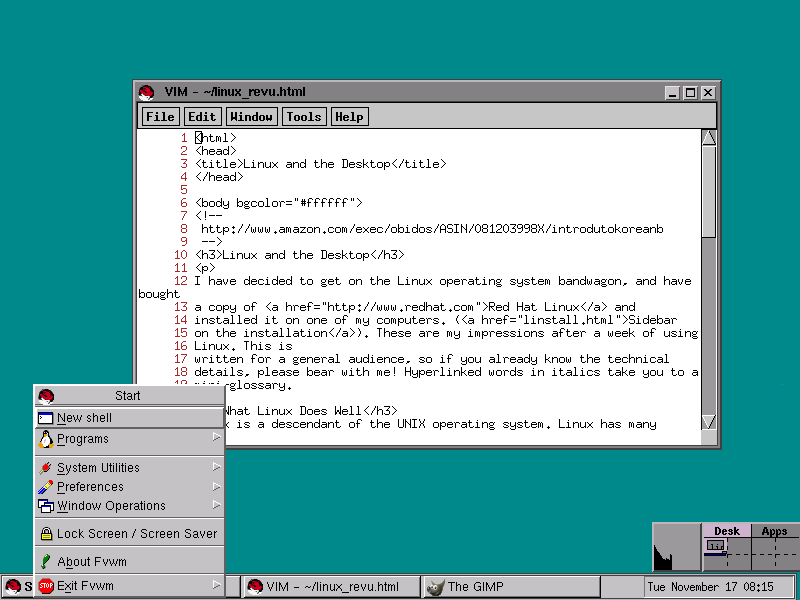The width and height of the screenshot is (800, 600).
Task: Click the red stop sign icon
Action: click(46, 586)
